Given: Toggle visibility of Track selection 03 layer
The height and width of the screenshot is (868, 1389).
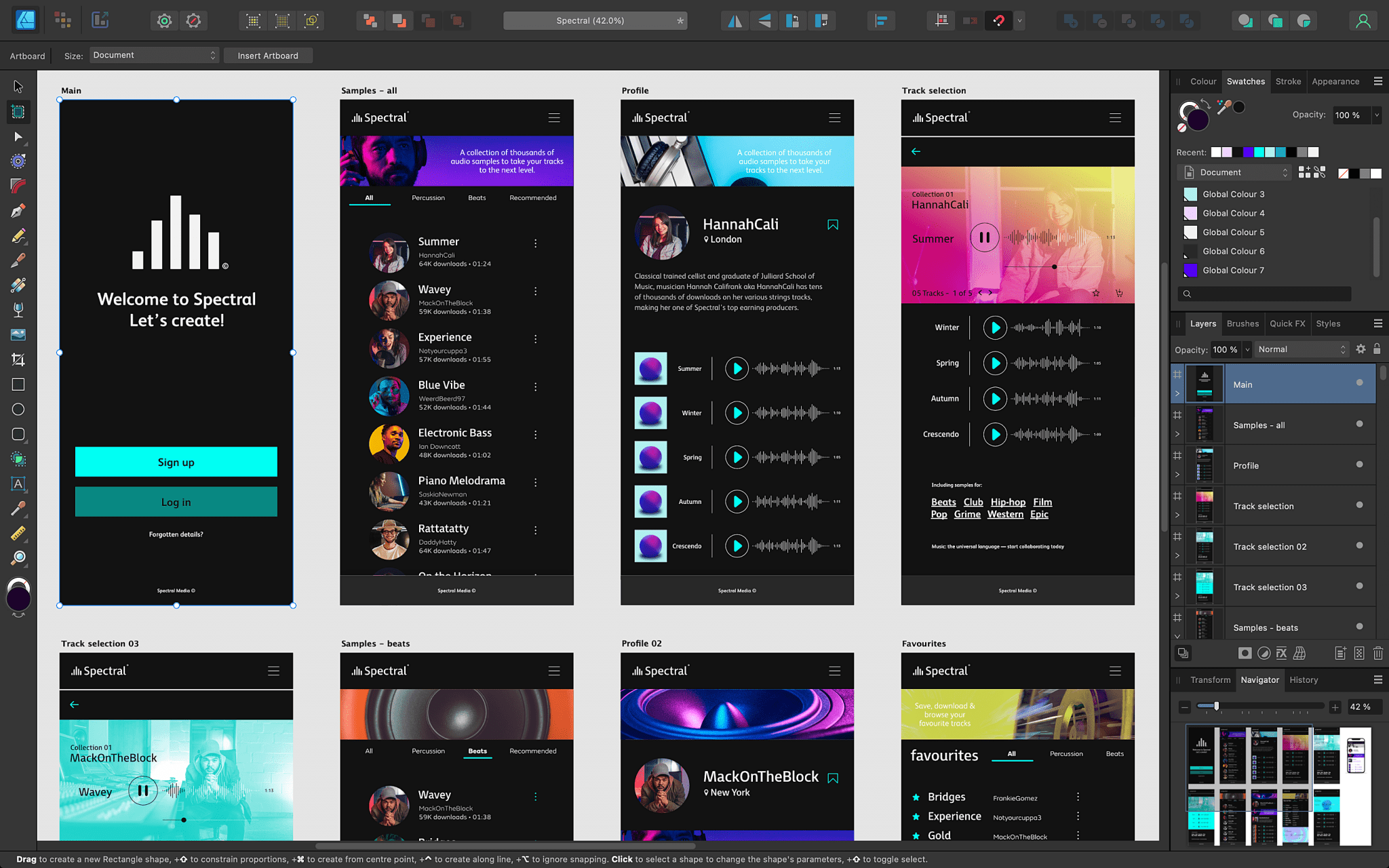Looking at the screenshot, I should coord(1359,586).
